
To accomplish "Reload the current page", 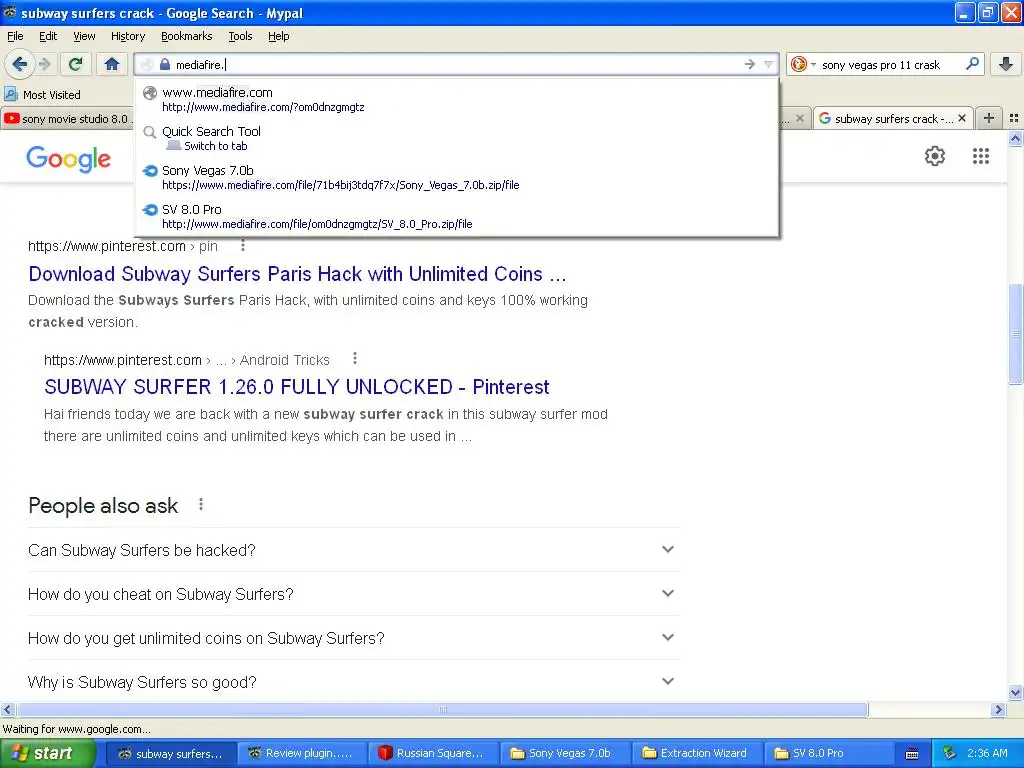I will [x=75, y=64].
